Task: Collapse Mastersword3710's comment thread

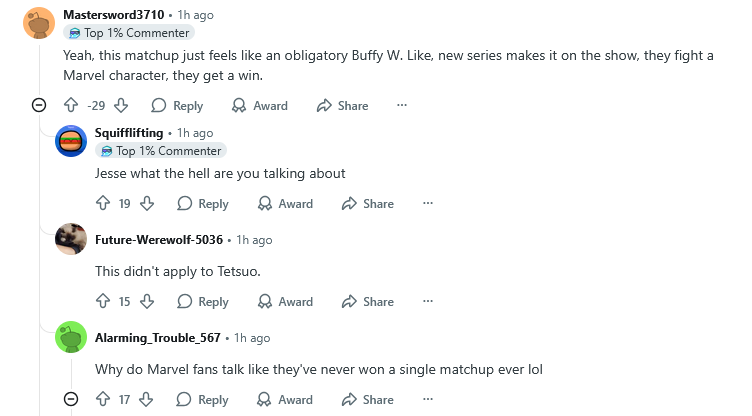Action: (x=39, y=105)
